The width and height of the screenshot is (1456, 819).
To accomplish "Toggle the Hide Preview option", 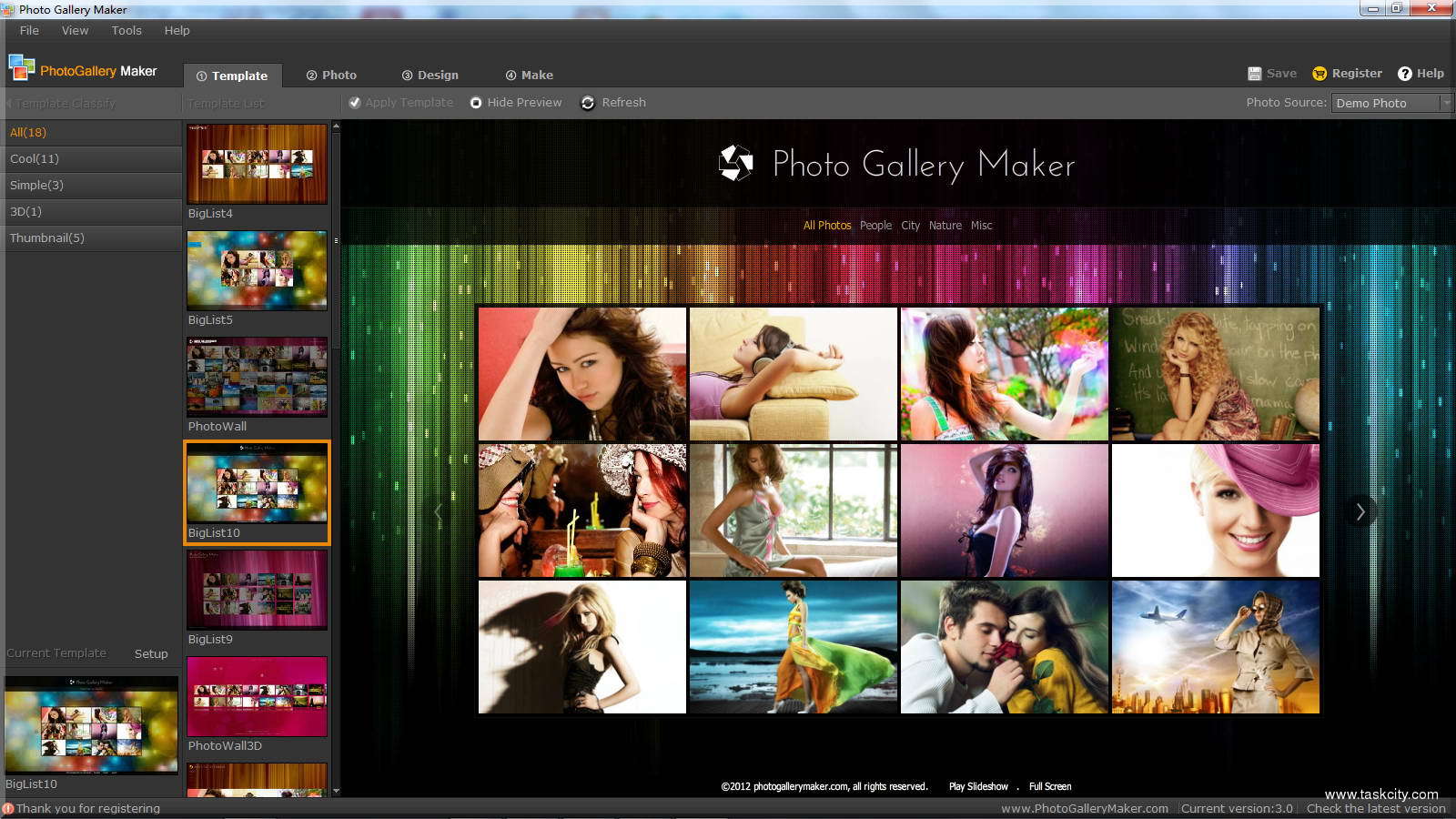I will [476, 103].
